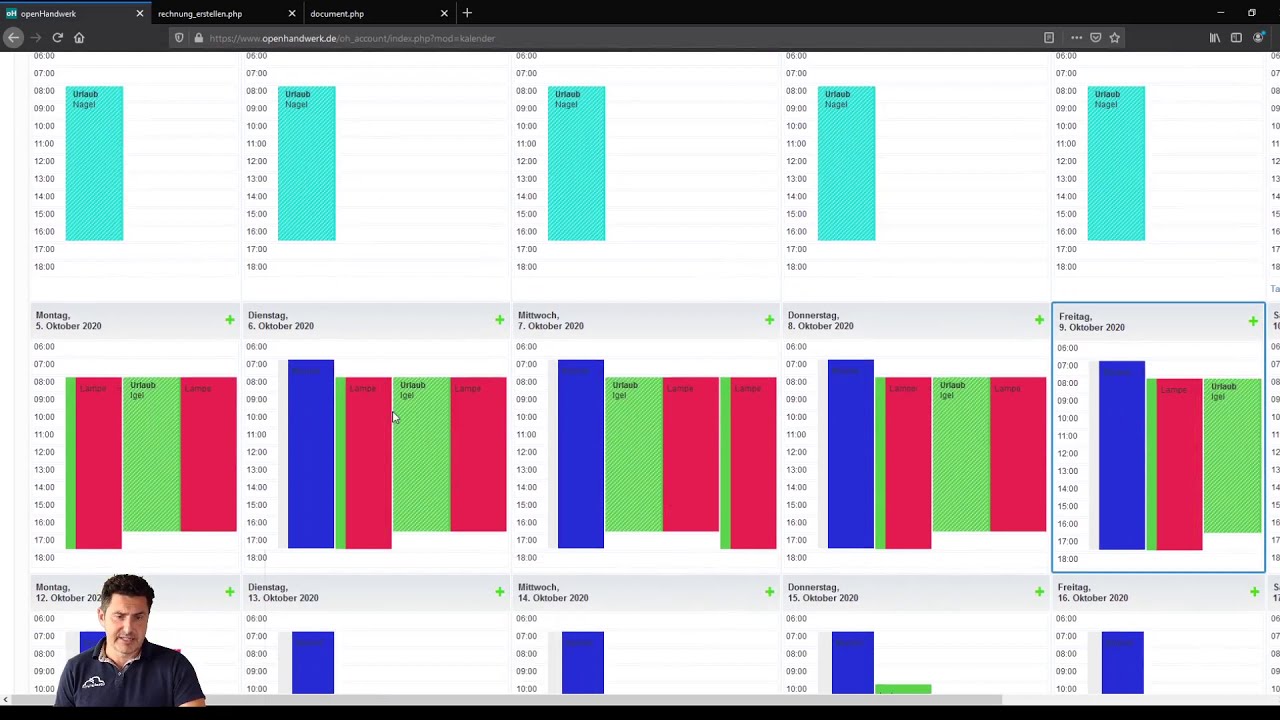
Task: Add an appointment on Freitag, 9. Oktober
Action: coord(1253,321)
